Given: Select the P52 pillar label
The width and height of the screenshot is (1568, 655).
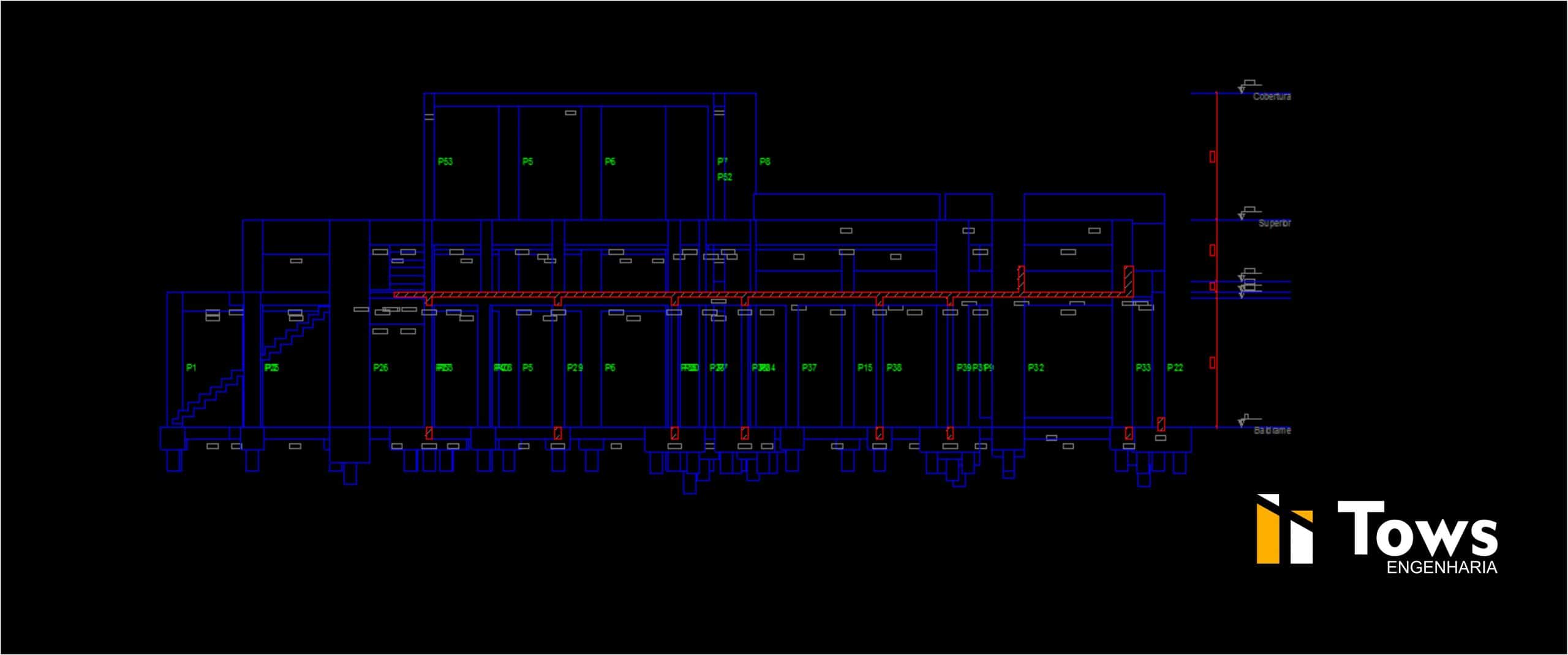Looking at the screenshot, I should pos(725,177).
